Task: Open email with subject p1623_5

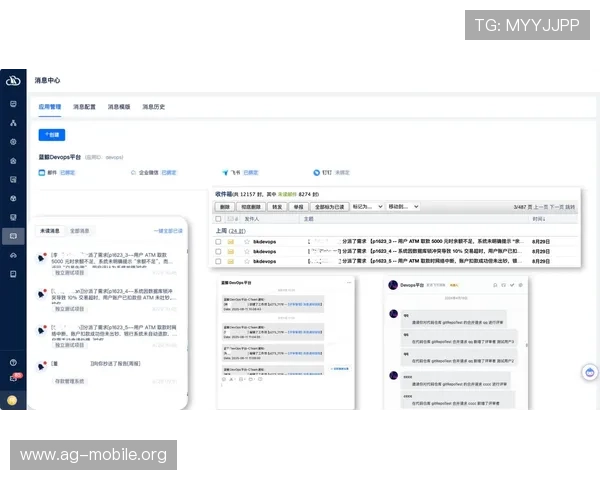Action: (416, 261)
